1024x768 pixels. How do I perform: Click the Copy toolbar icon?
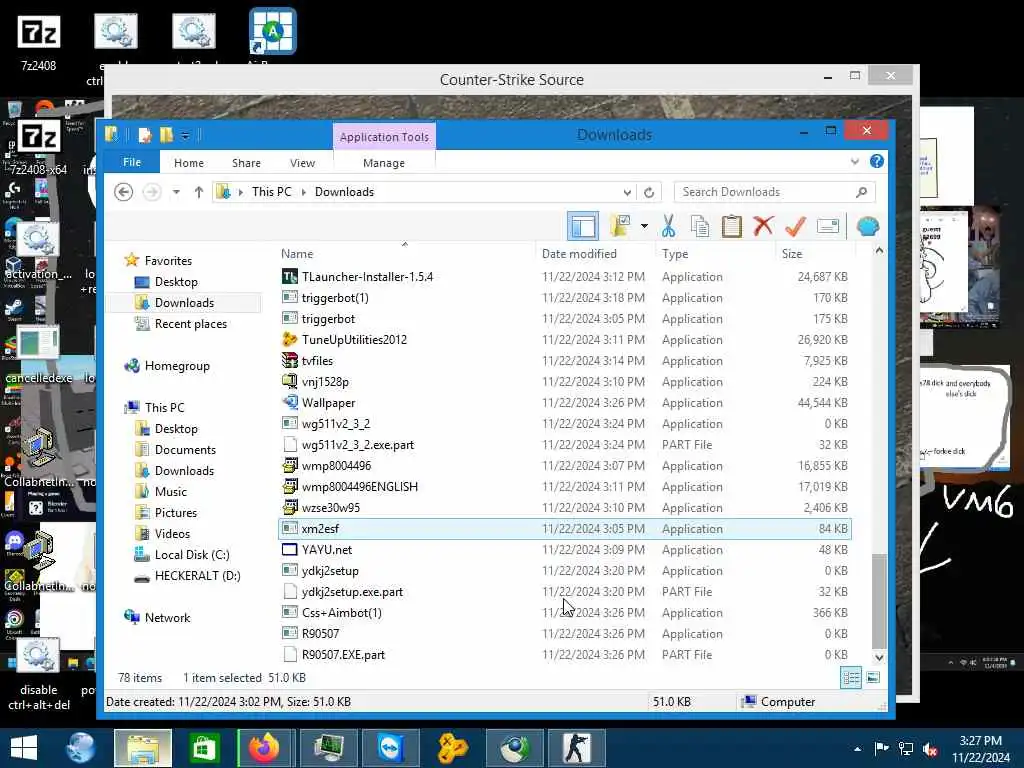699,227
